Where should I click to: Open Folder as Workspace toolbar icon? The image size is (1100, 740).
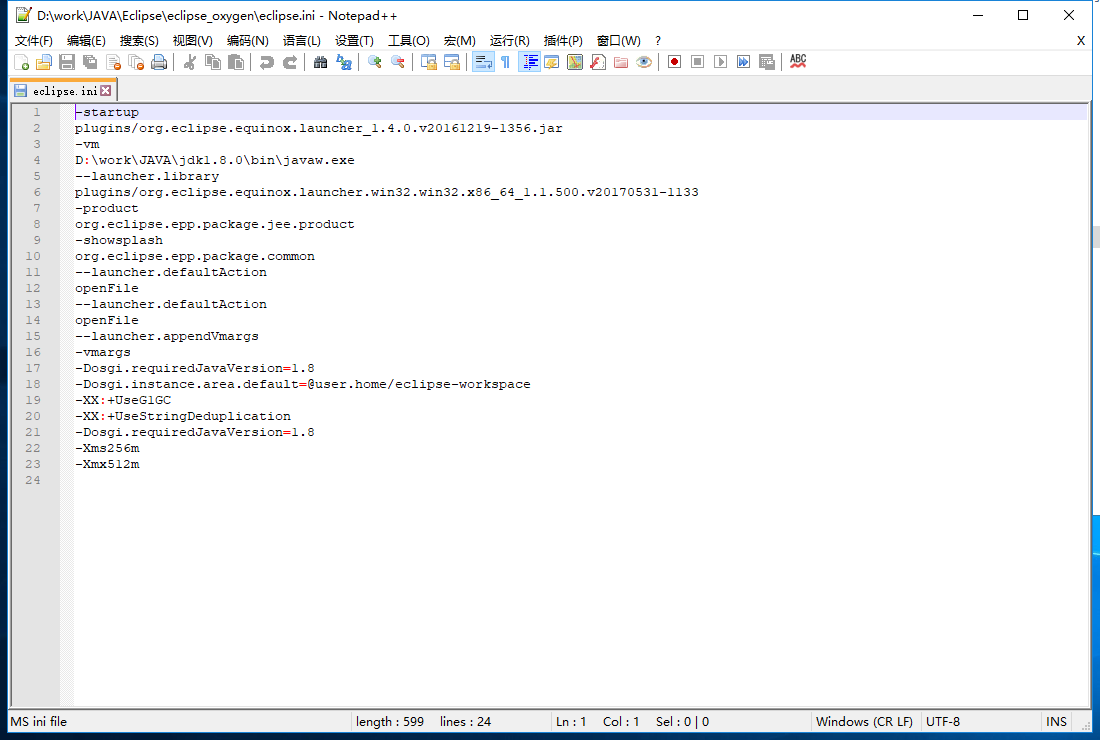[621, 62]
